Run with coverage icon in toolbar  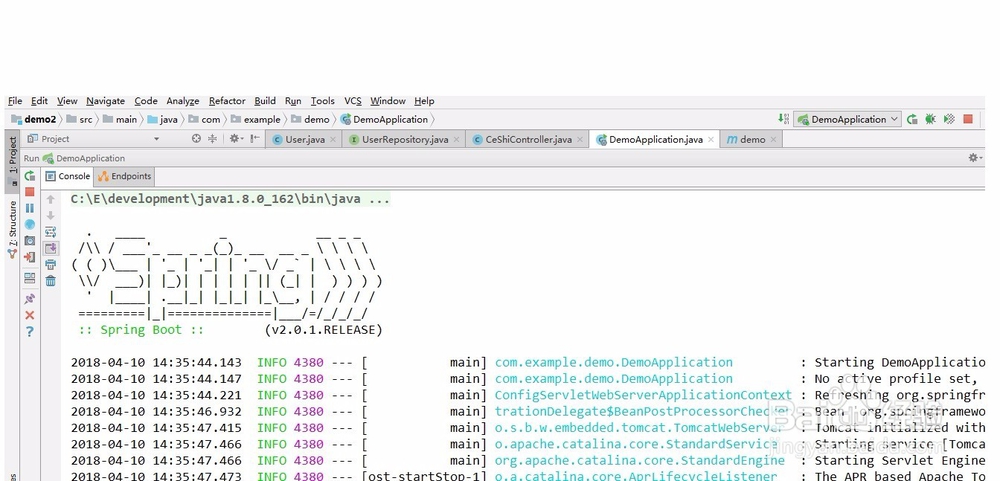pos(949,119)
